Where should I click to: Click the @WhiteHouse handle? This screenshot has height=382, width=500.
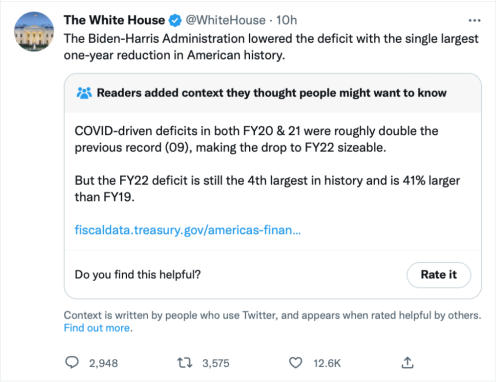pos(225,20)
